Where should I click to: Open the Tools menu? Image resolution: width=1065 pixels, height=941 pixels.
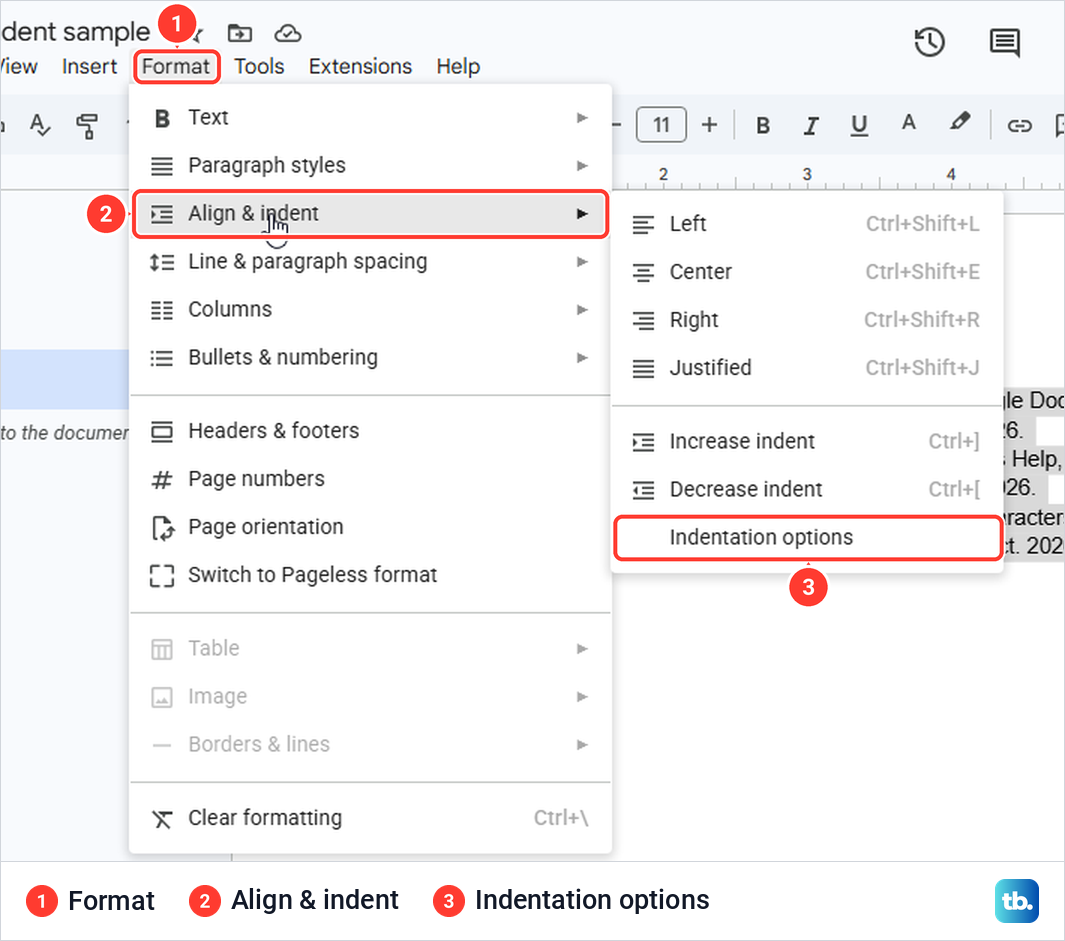[x=259, y=67]
